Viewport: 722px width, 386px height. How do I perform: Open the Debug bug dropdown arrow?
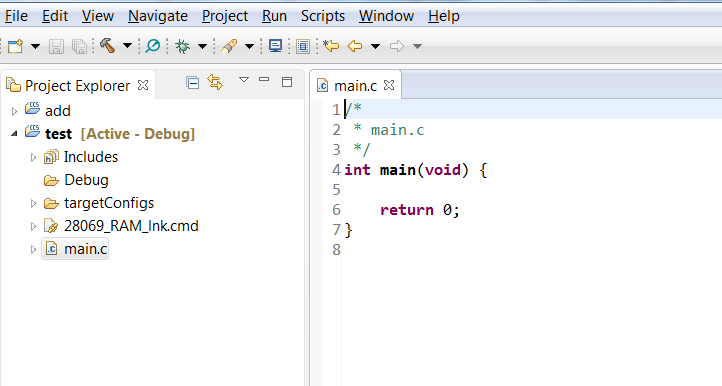pyautogui.click(x=202, y=46)
